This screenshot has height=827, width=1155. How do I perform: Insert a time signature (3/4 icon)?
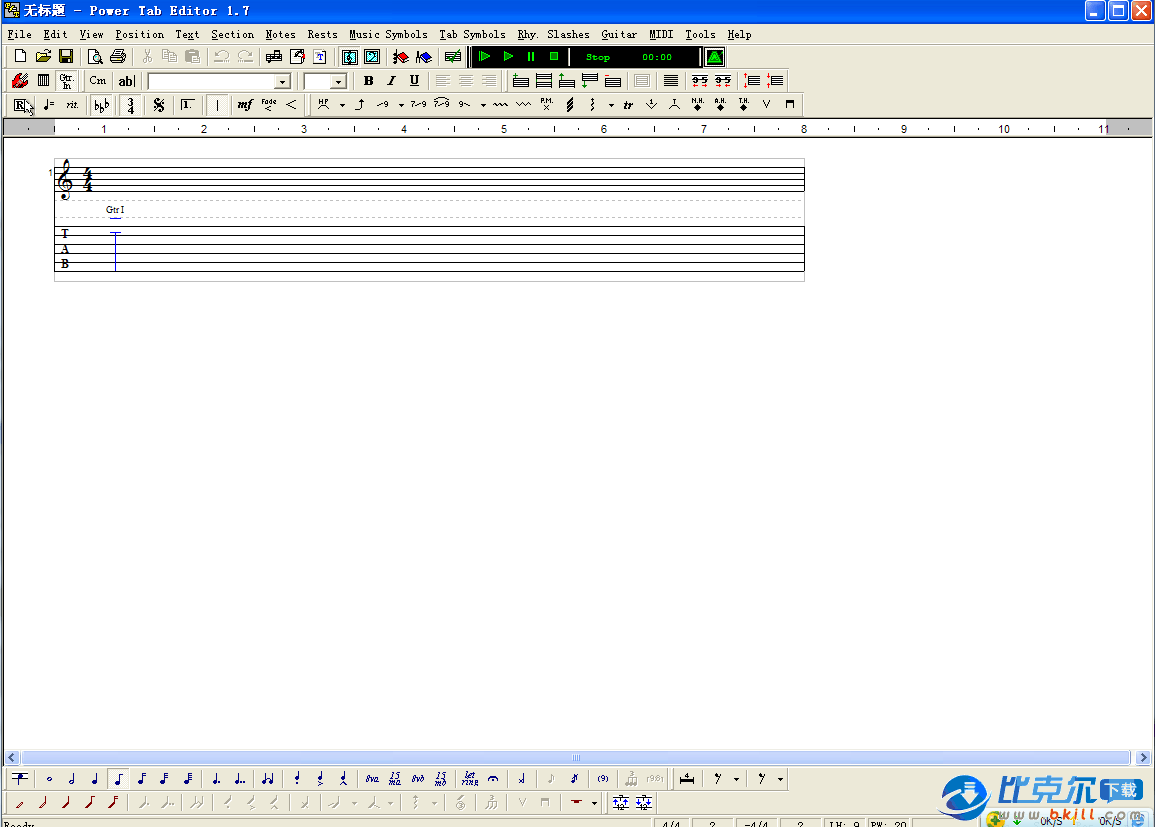point(131,105)
